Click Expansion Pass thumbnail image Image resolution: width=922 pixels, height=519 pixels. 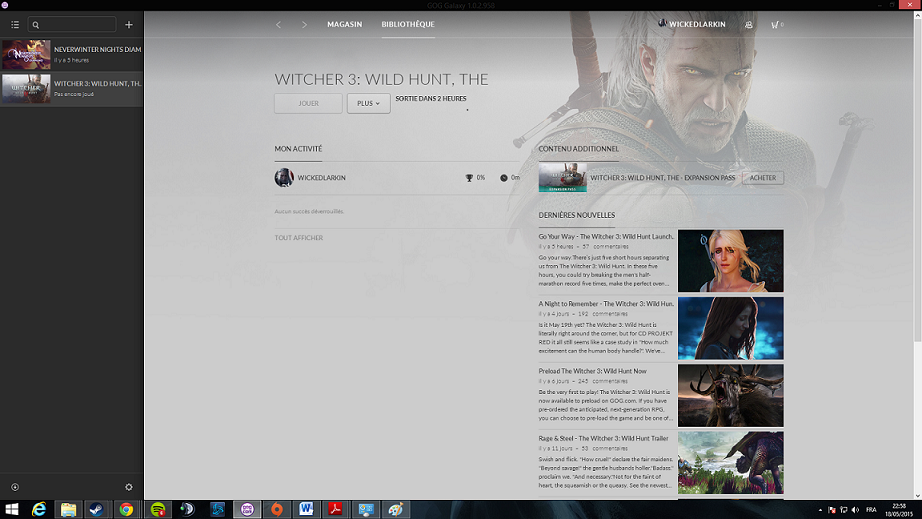coord(563,178)
